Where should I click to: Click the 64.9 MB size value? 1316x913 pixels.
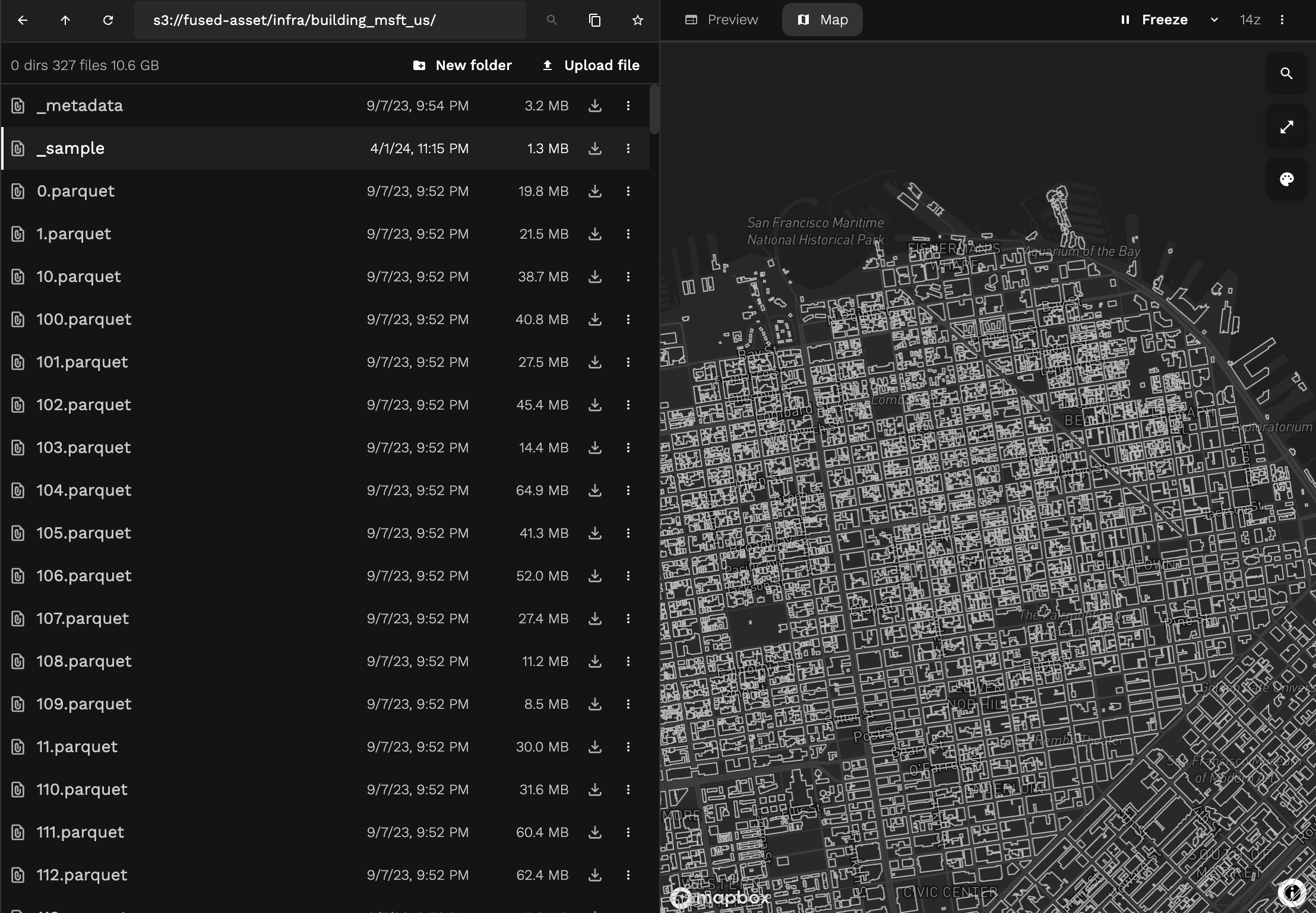[542, 490]
